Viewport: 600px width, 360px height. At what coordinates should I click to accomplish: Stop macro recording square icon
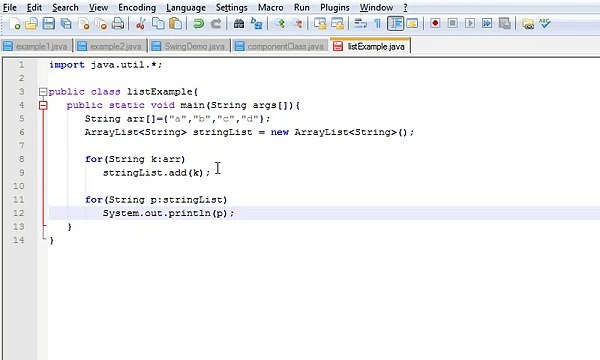tap(452, 24)
